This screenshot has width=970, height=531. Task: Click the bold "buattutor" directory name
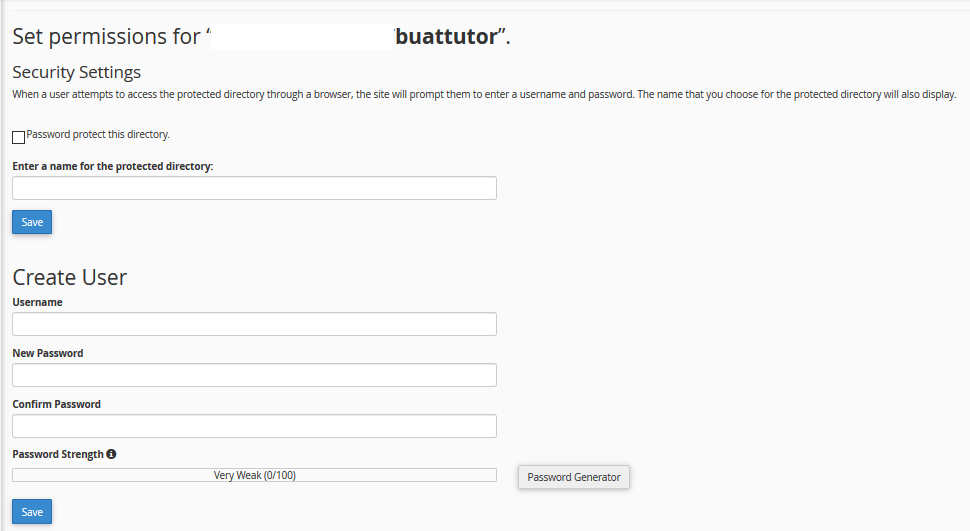tap(446, 37)
